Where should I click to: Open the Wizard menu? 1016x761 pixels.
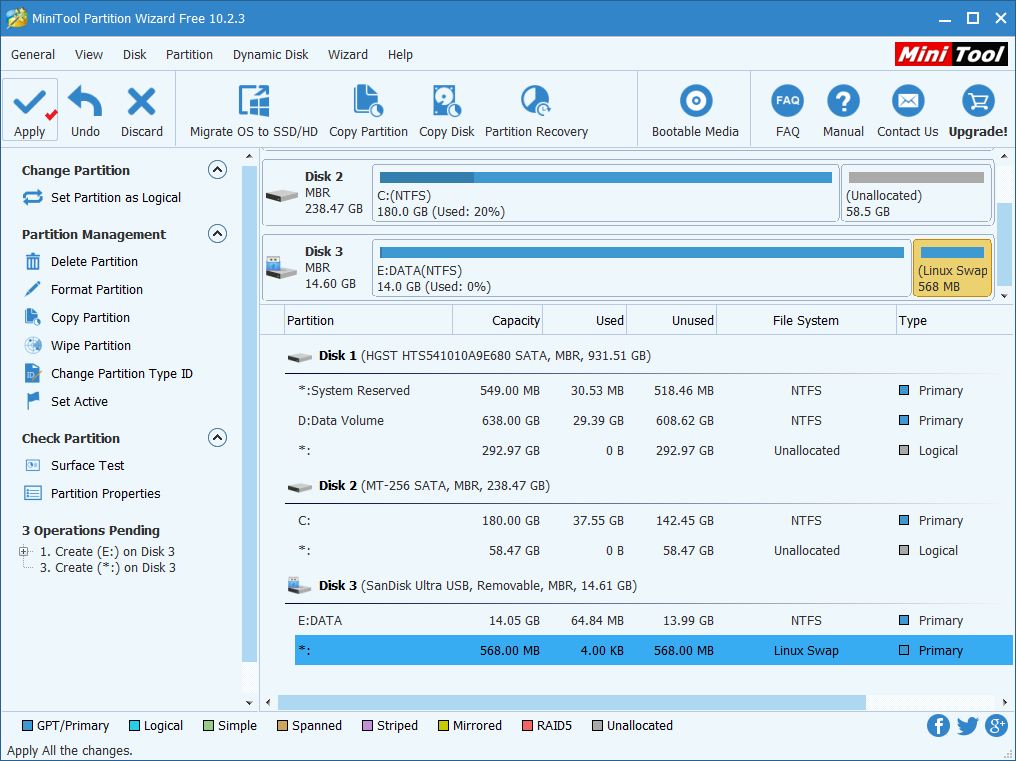click(x=348, y=55)
